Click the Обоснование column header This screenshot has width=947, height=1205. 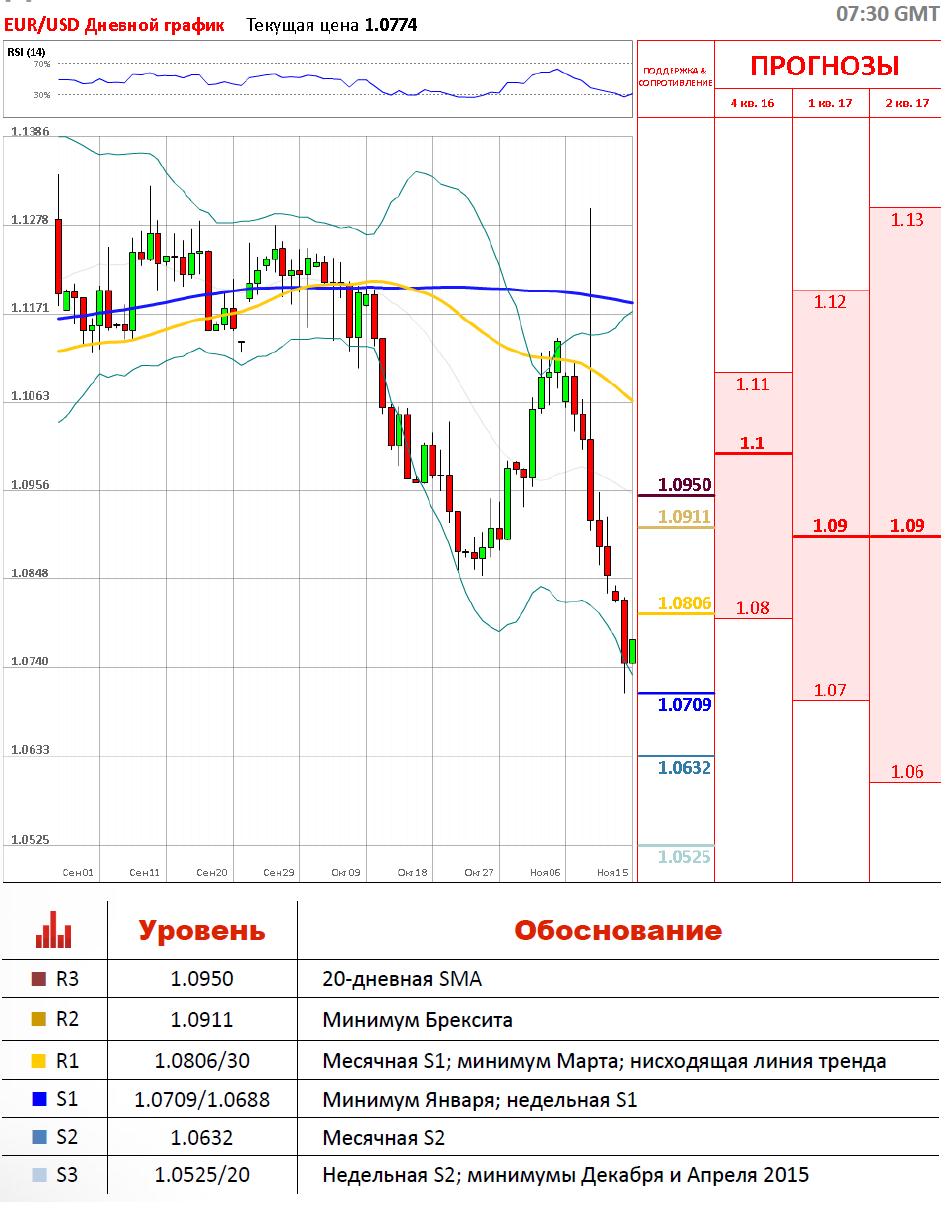pyautogui.click(x=617, y=930)
